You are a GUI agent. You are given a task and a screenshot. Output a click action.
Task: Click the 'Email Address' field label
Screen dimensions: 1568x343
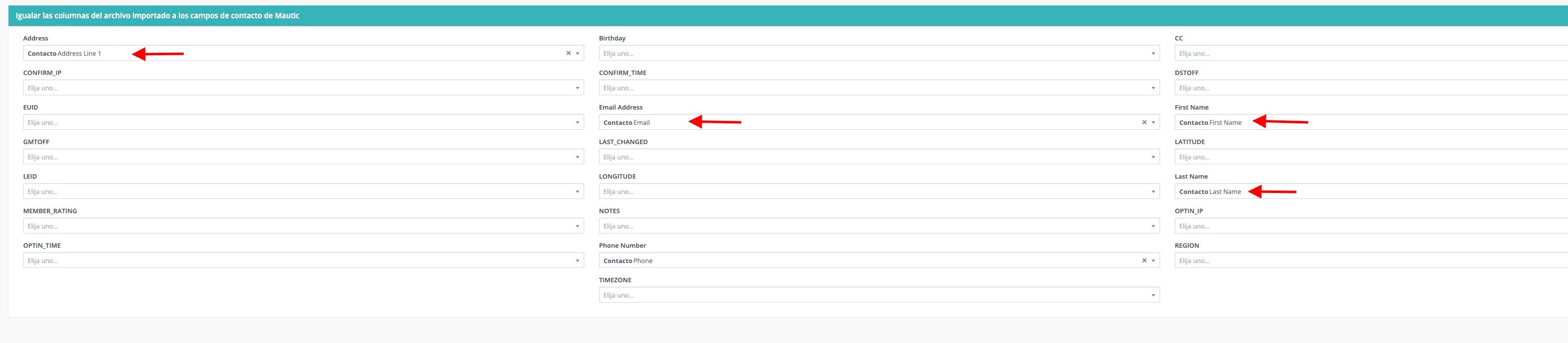[620, 107]
